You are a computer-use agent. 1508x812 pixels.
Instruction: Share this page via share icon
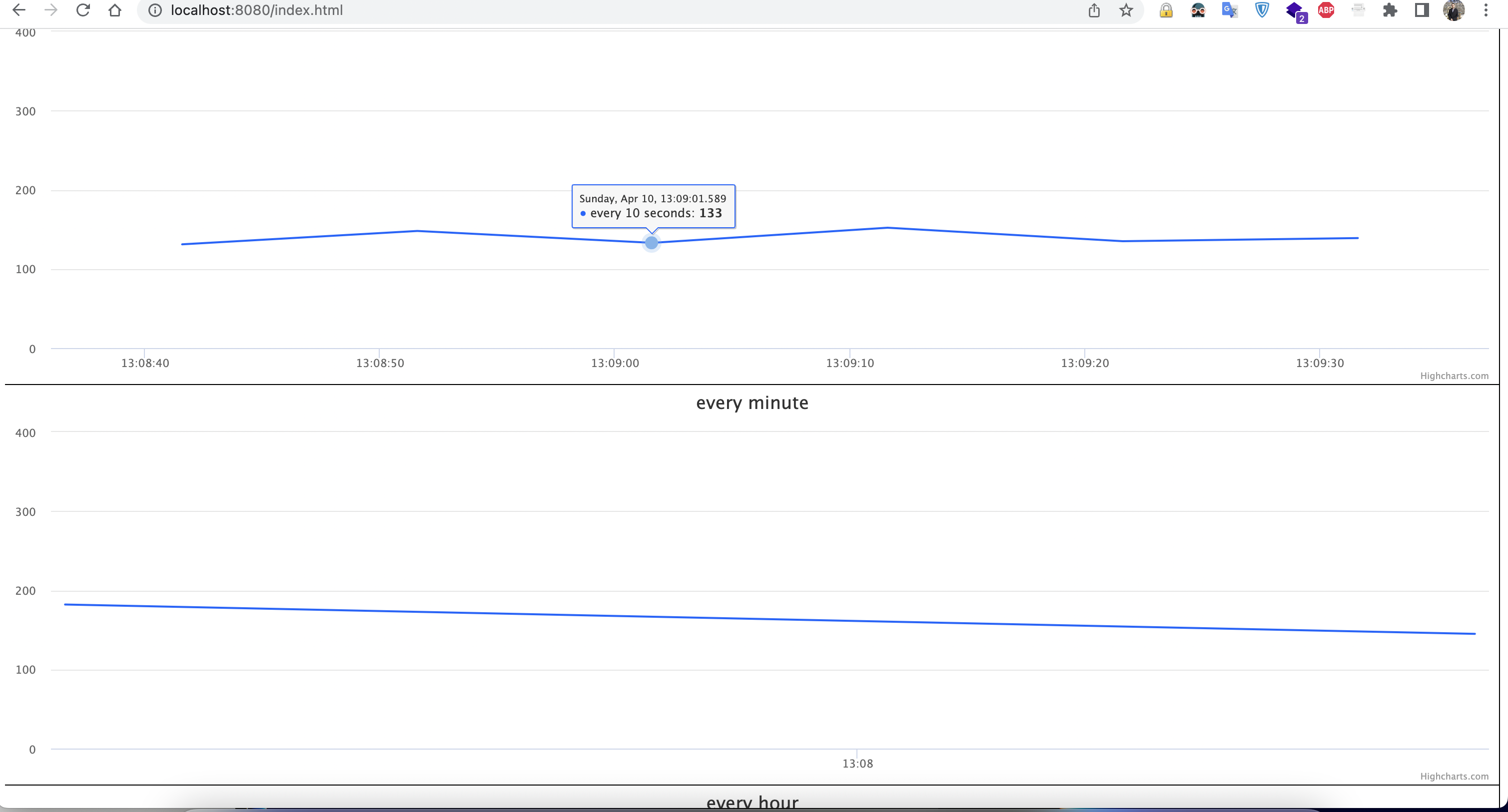(x=1094, y=10)
